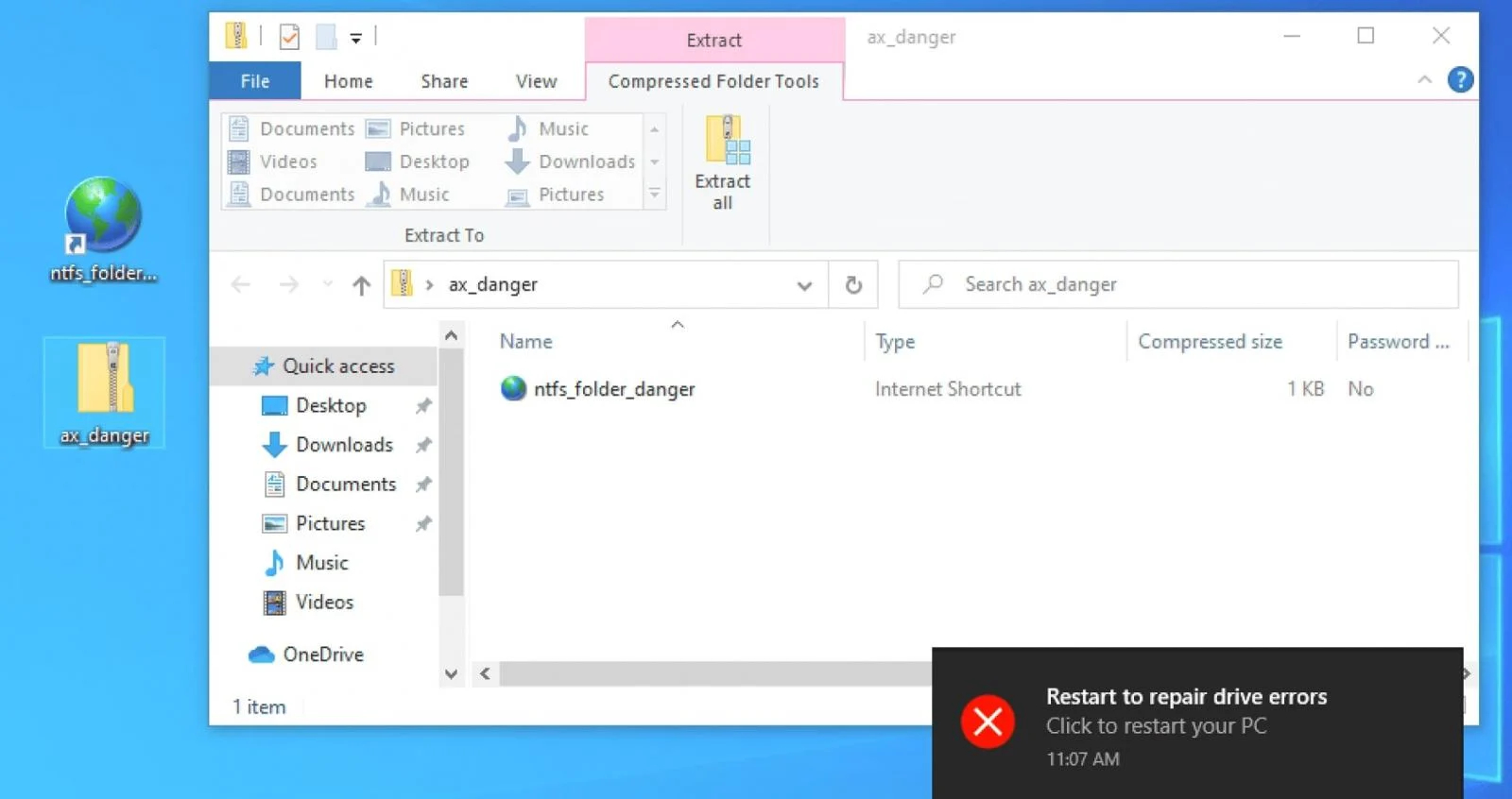Open the File menu
1512x799 pixels.
(x=255, y=81)
